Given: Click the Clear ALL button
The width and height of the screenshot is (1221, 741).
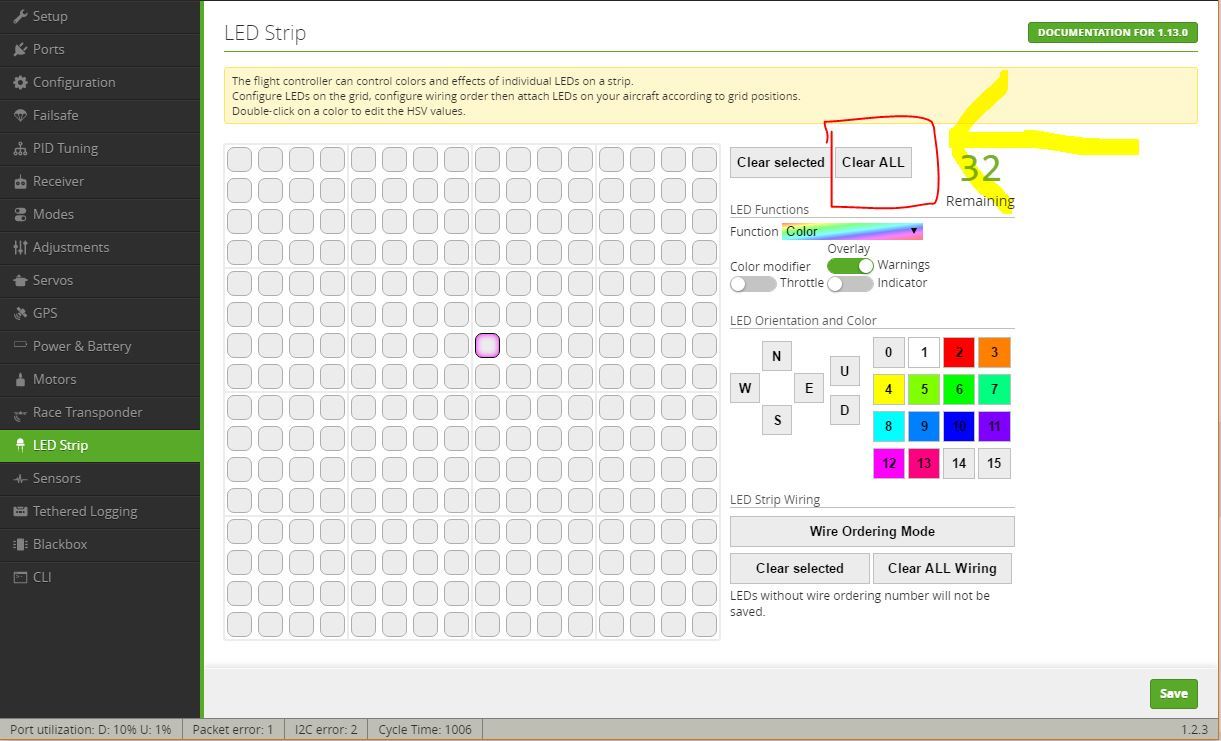Looking at the screenshot, I should tap(873, 162).
